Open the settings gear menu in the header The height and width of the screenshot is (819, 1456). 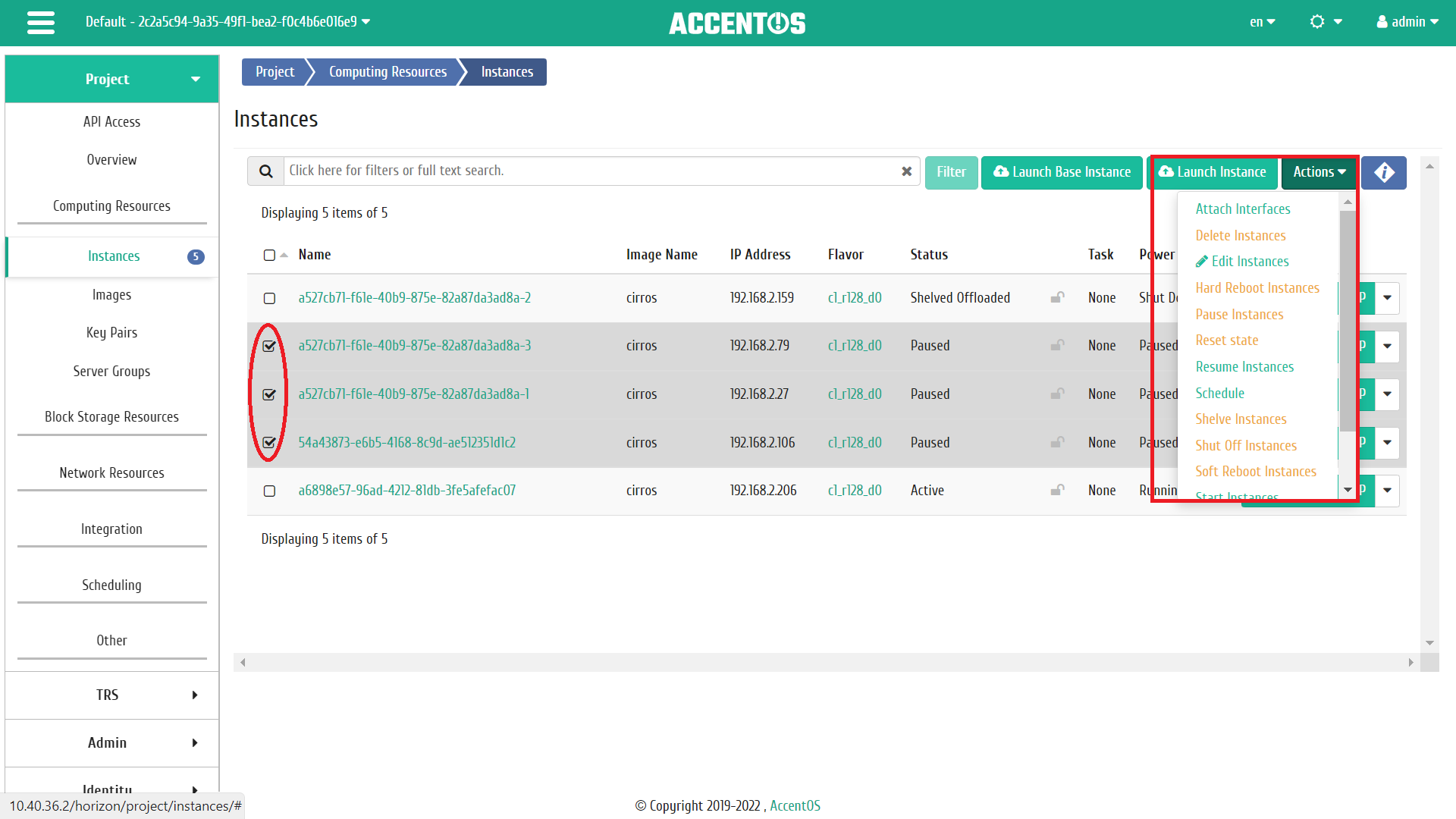point(1326,22)
